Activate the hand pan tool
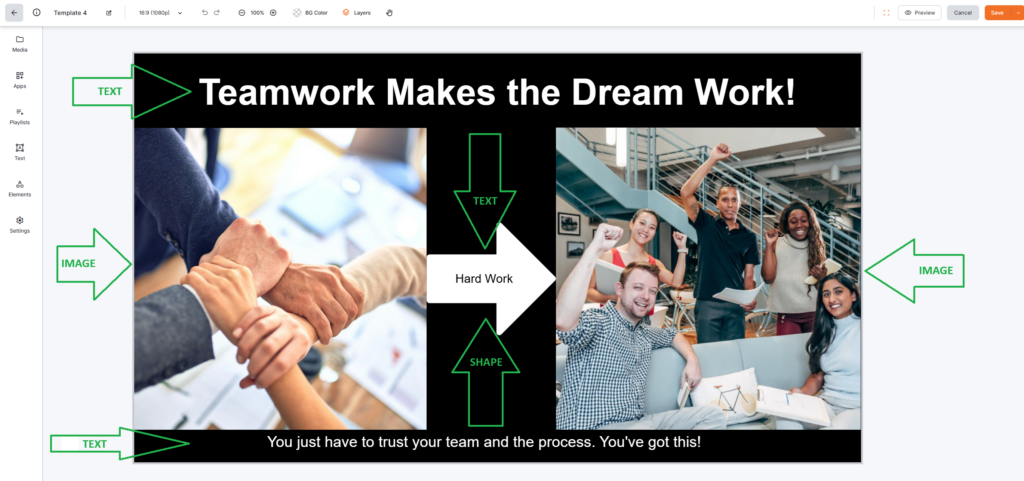This screenshot has height=481, width=1024. [390, 13]
